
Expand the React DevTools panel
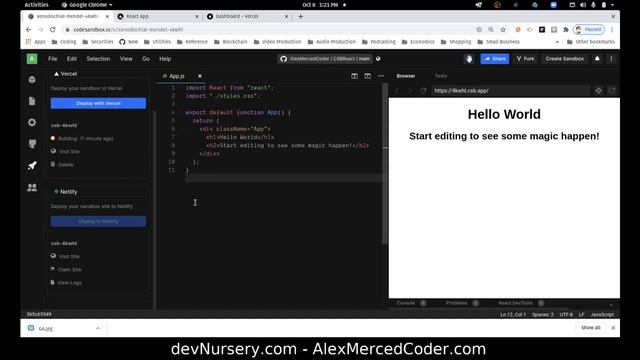click(x=521, y=303)
